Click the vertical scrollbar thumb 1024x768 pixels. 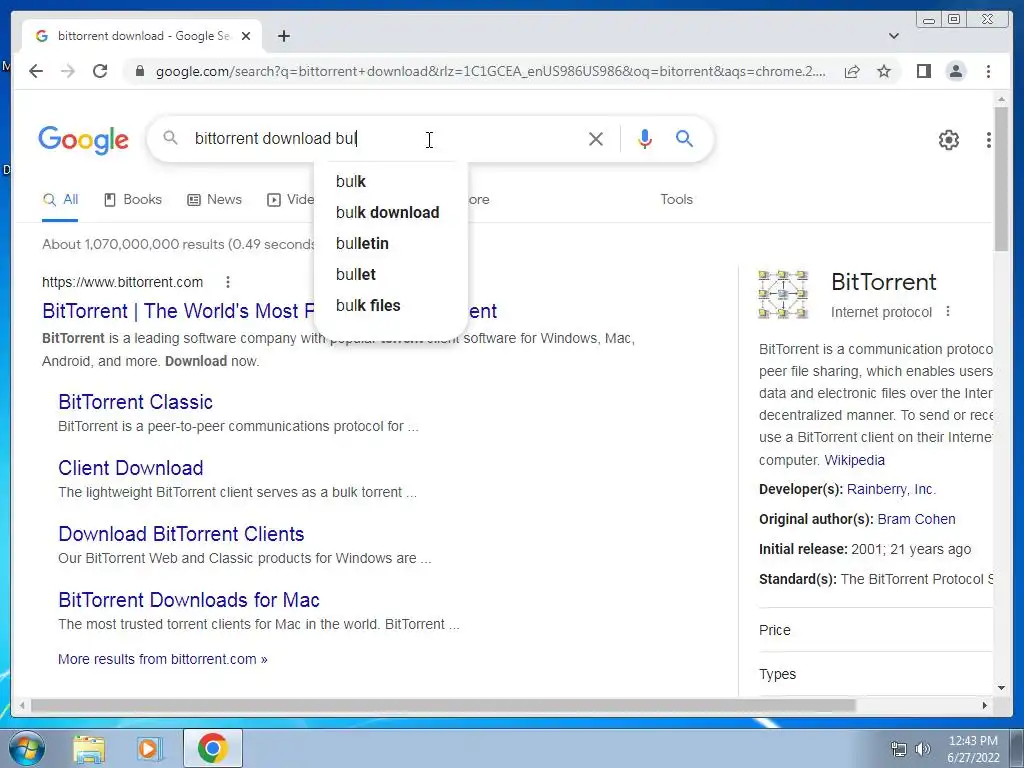[1001, 178]
